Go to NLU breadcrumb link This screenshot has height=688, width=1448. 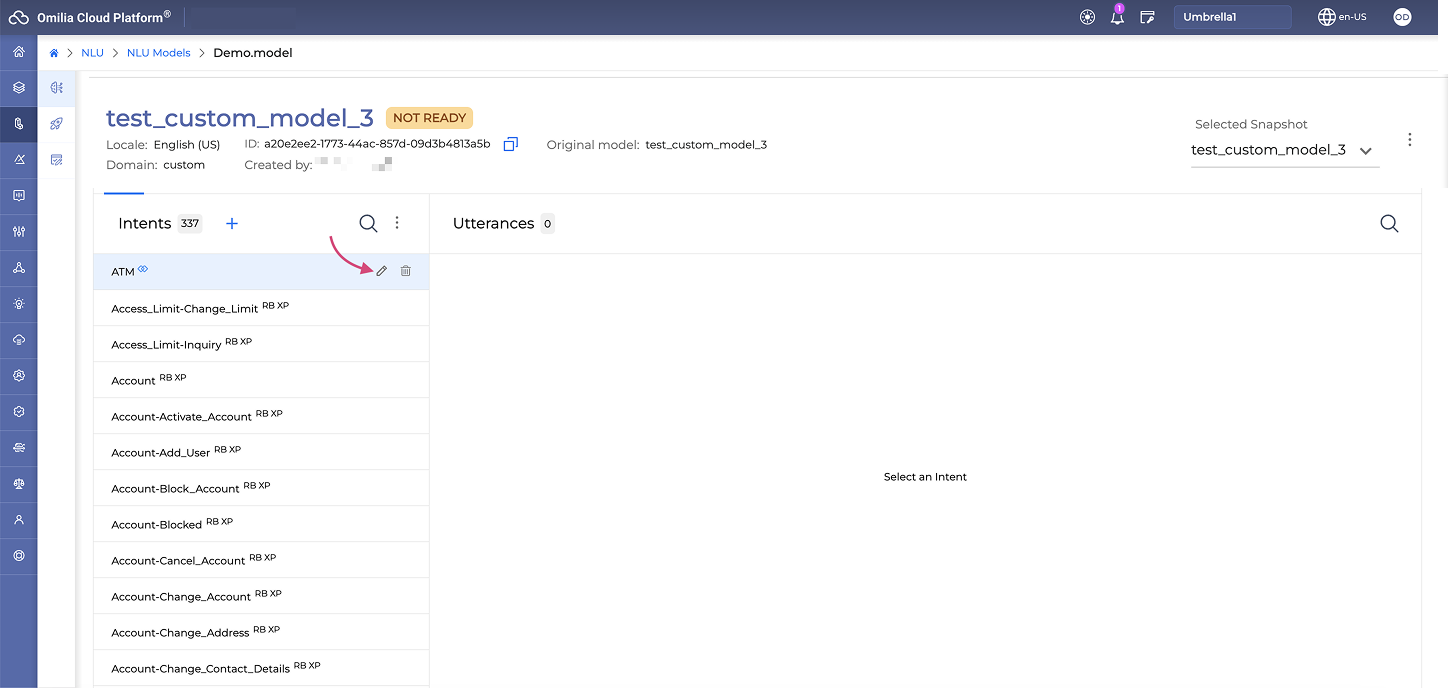(x=92, y=53)
